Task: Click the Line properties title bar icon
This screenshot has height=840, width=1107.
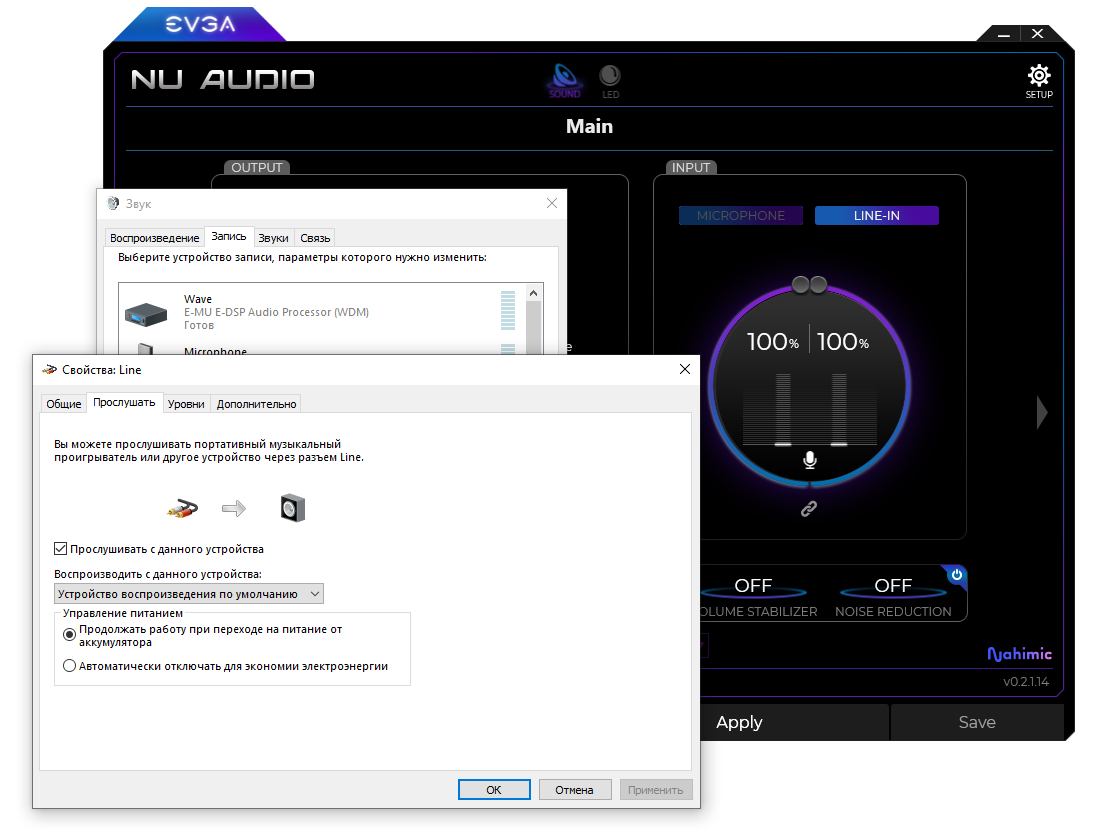Action: (49, 369)
